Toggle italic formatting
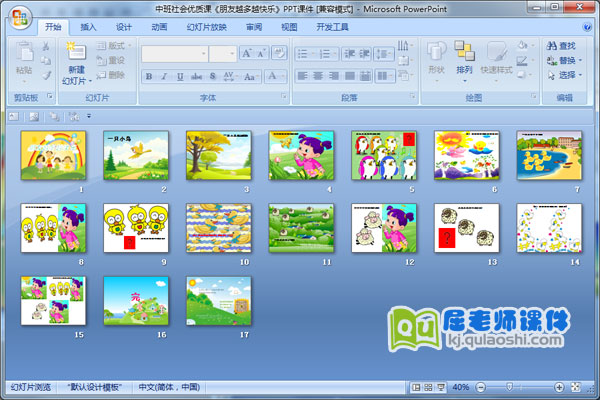 click(x=165, y=77)
